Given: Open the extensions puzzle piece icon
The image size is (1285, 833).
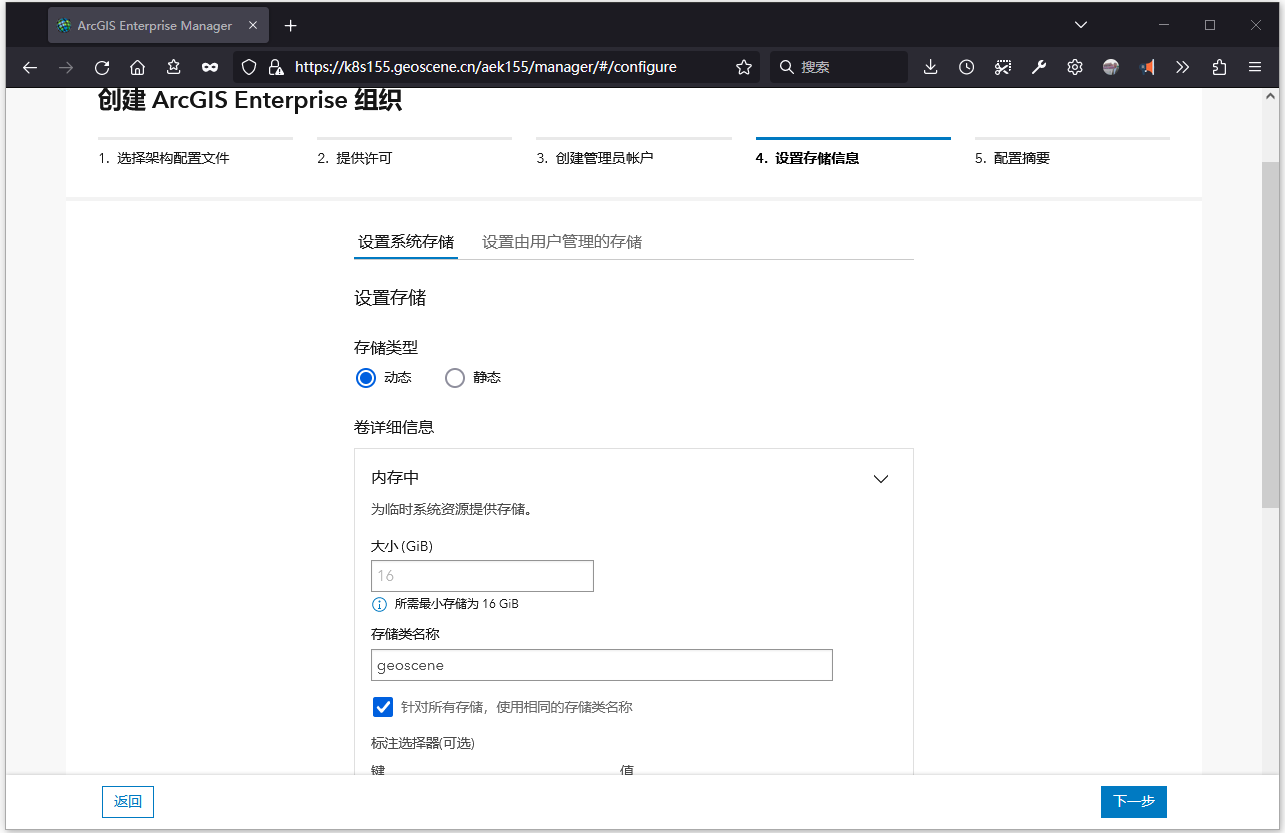Looking at the screenshot, I should [1219, 67].
